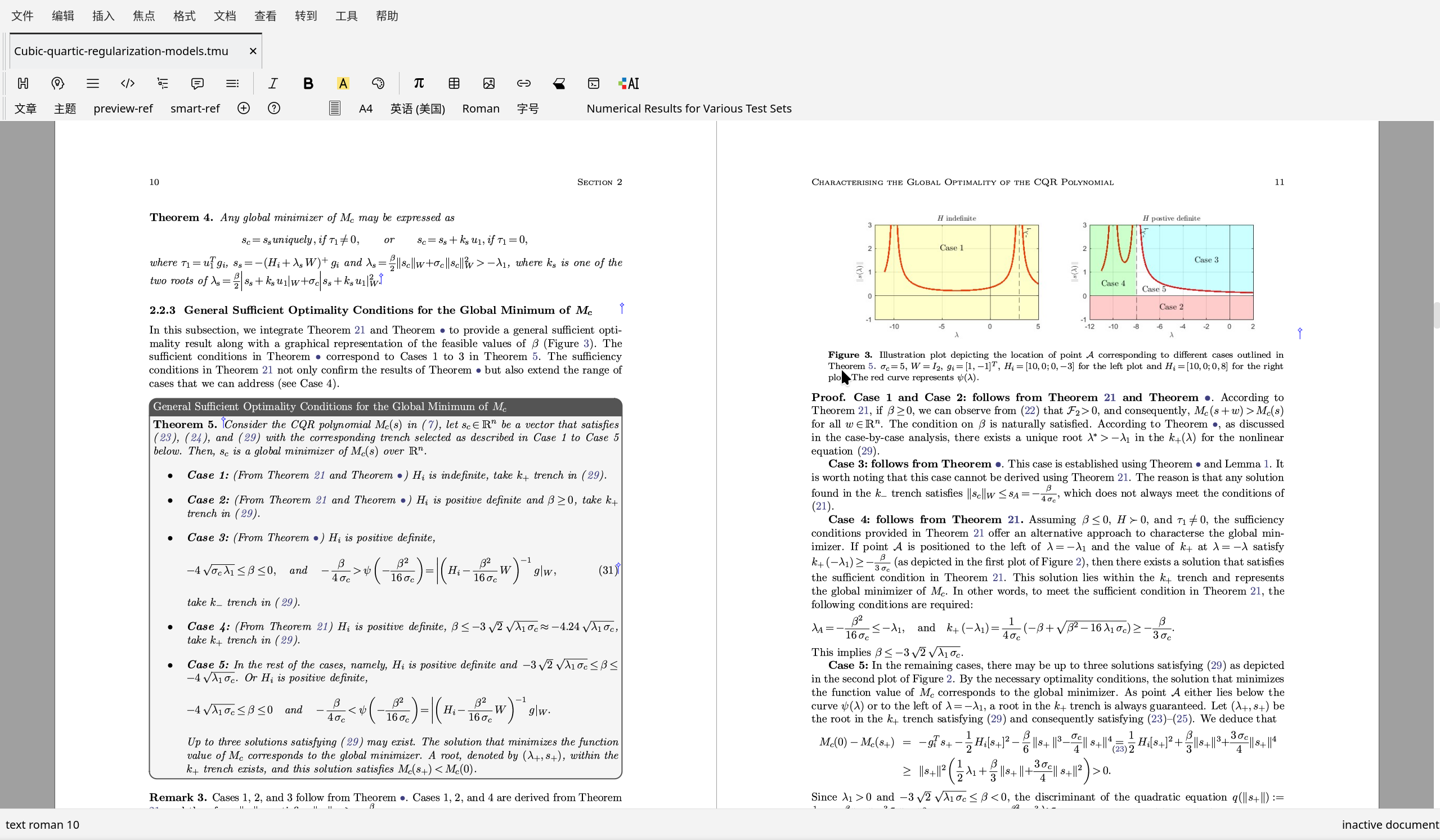Click the hyperlink chain icon

pos(523,83)
